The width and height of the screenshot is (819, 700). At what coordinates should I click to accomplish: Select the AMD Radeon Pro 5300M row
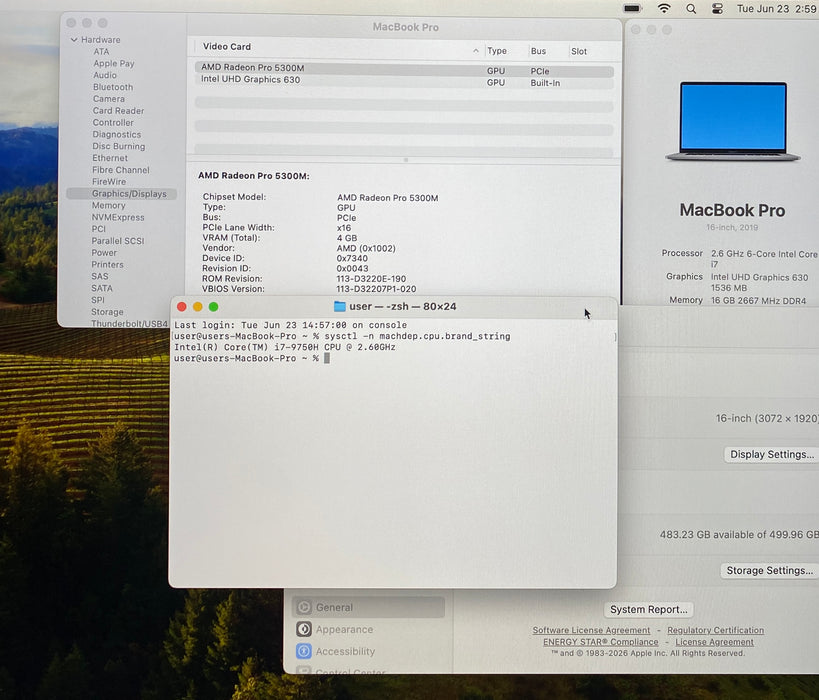pyautogui.click(x=404, y=69)
